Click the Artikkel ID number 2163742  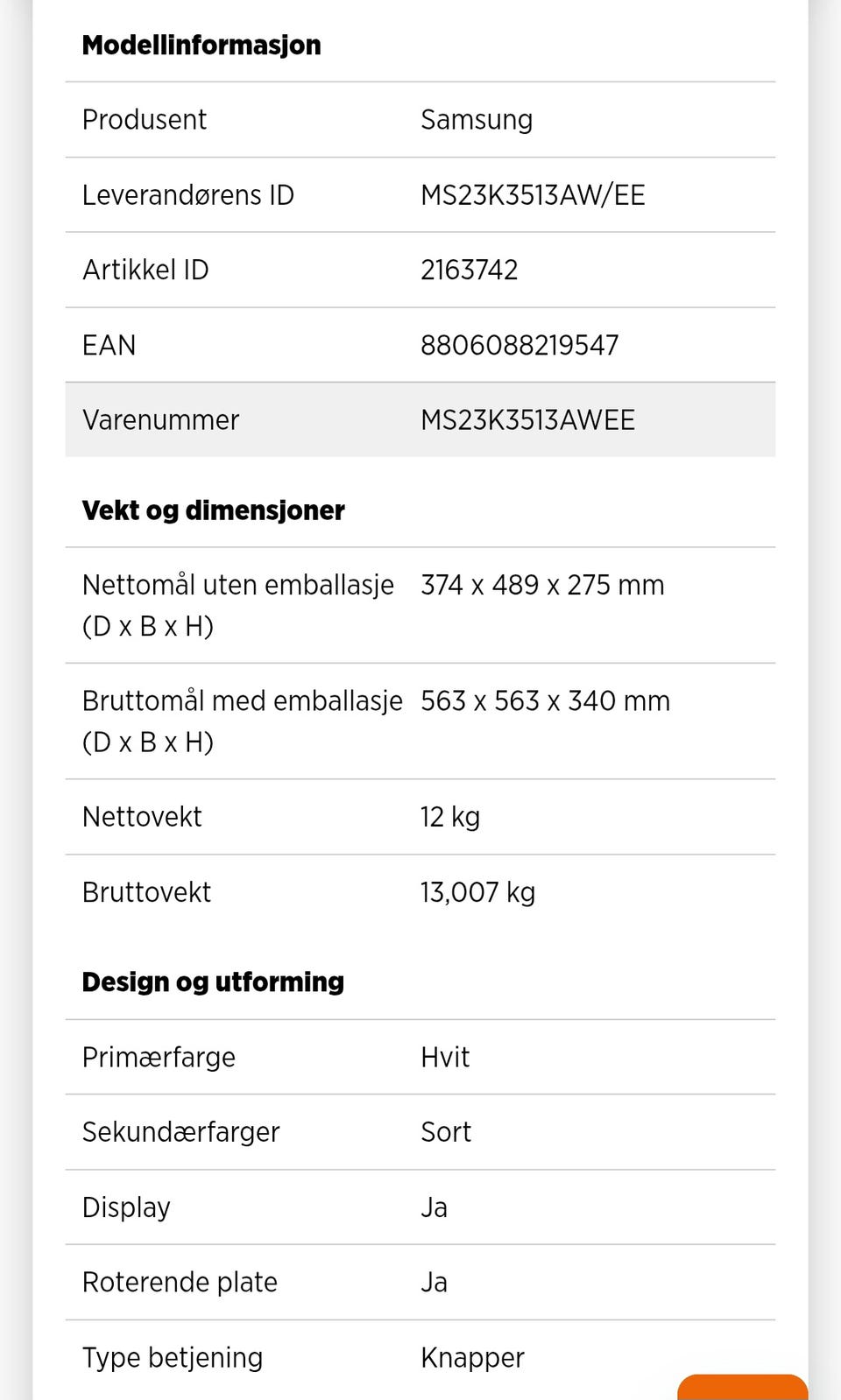tap(470, 270)
